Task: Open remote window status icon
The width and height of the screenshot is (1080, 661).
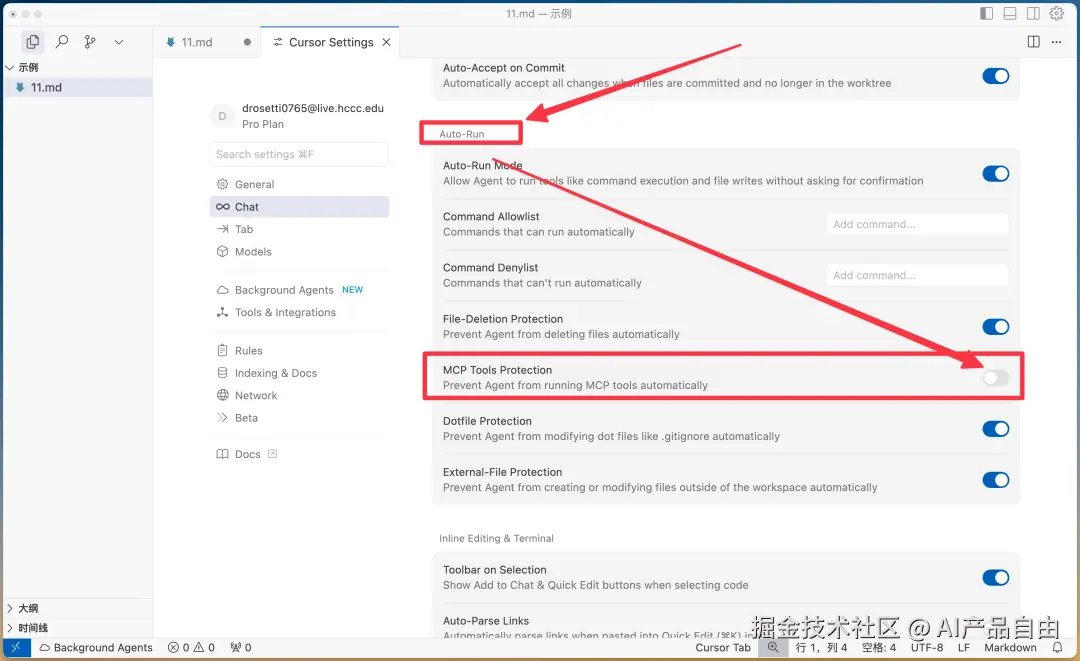Action: [17, 647]
